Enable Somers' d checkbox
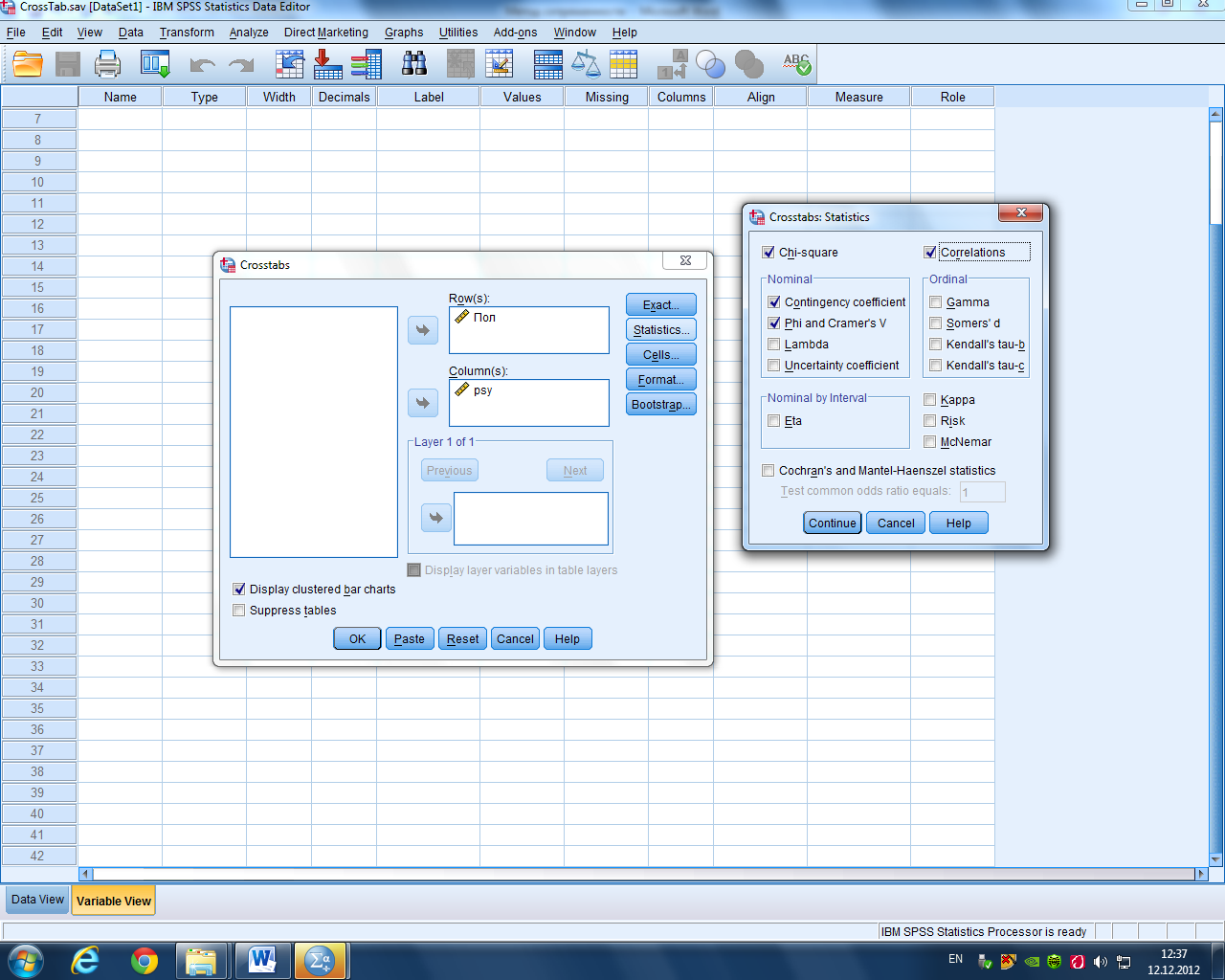 tap(936, 323)
